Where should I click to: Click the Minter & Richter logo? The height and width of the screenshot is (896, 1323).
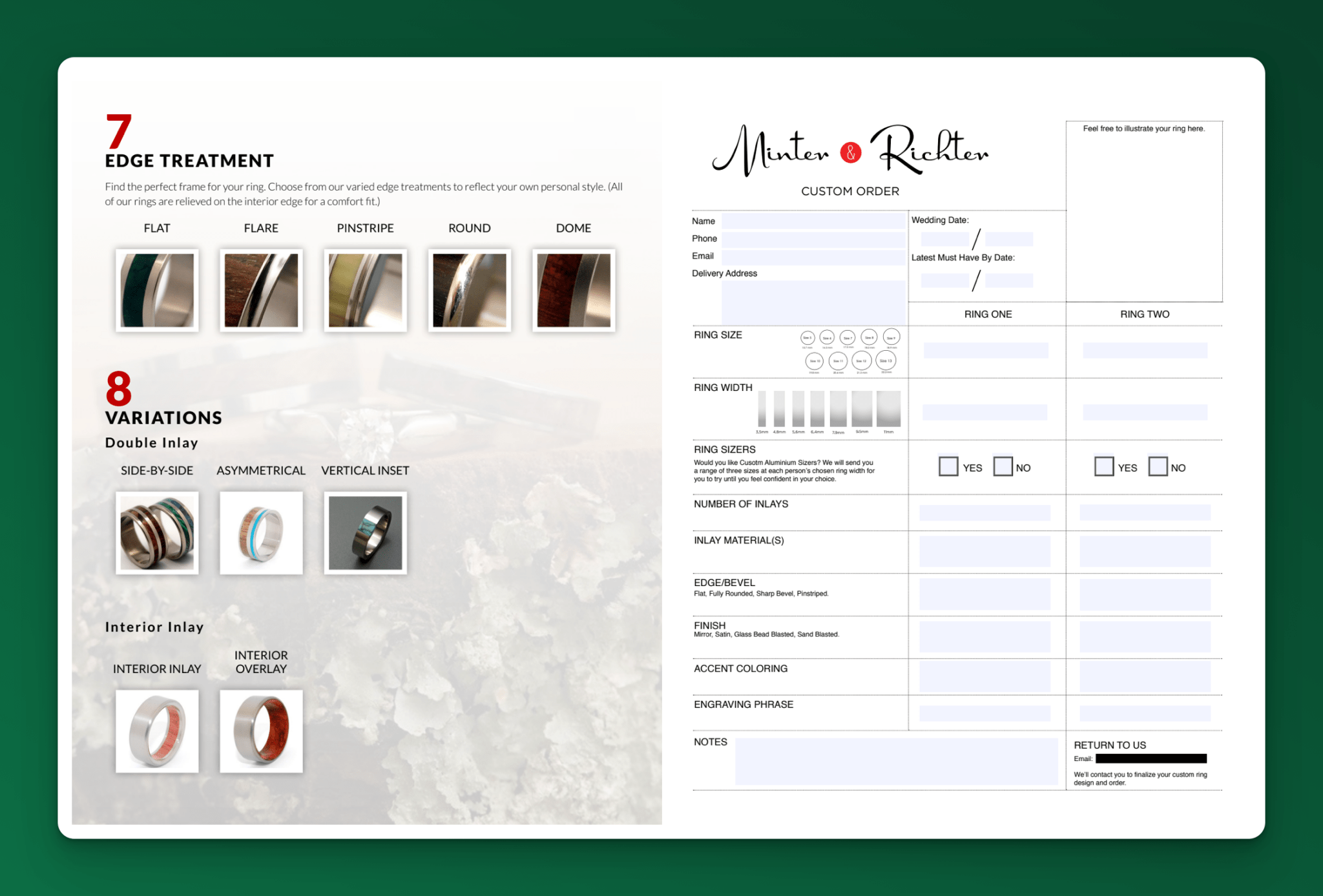(851, 150)
